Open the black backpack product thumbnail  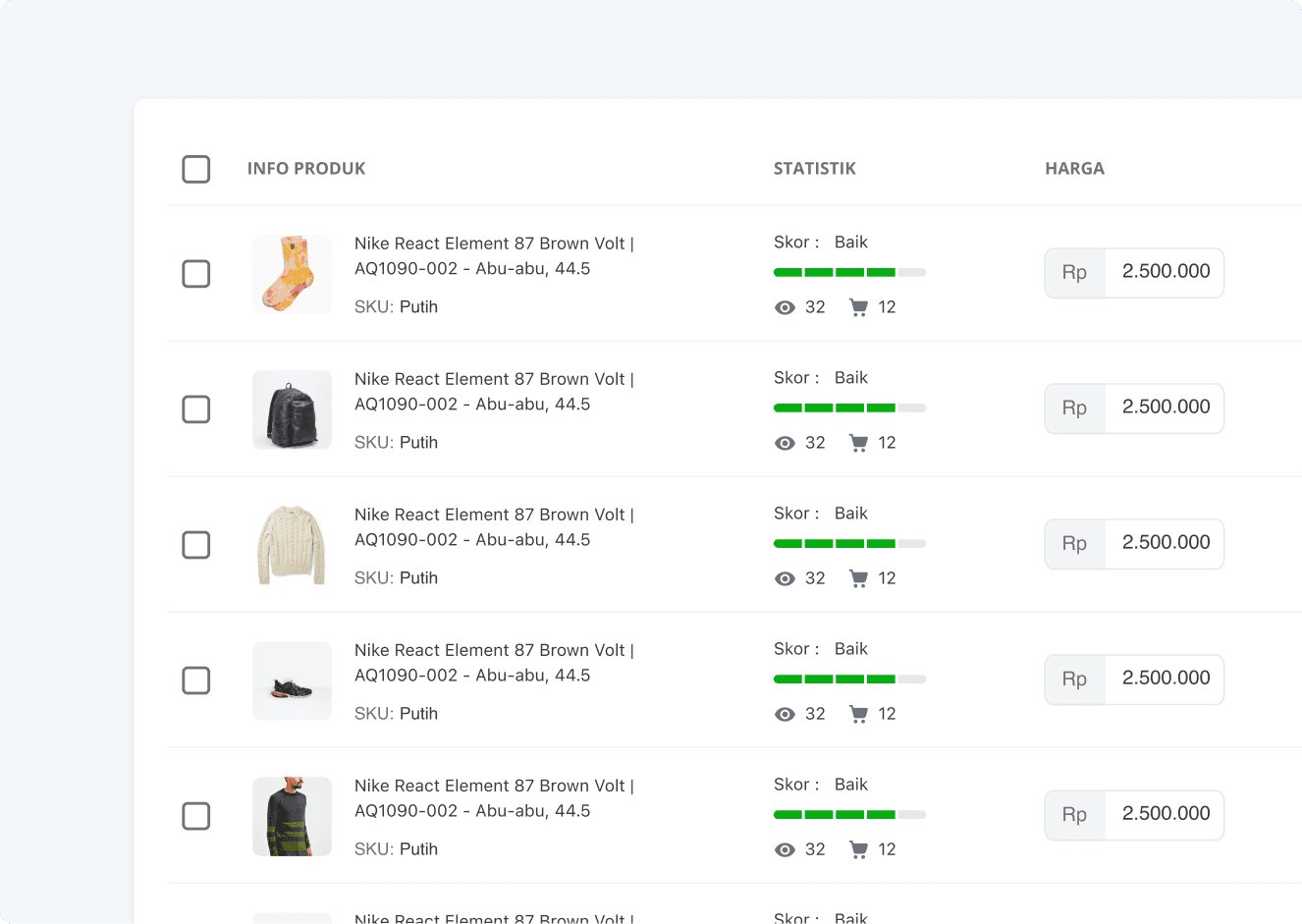pyautogui.click(x=292, y=409)
